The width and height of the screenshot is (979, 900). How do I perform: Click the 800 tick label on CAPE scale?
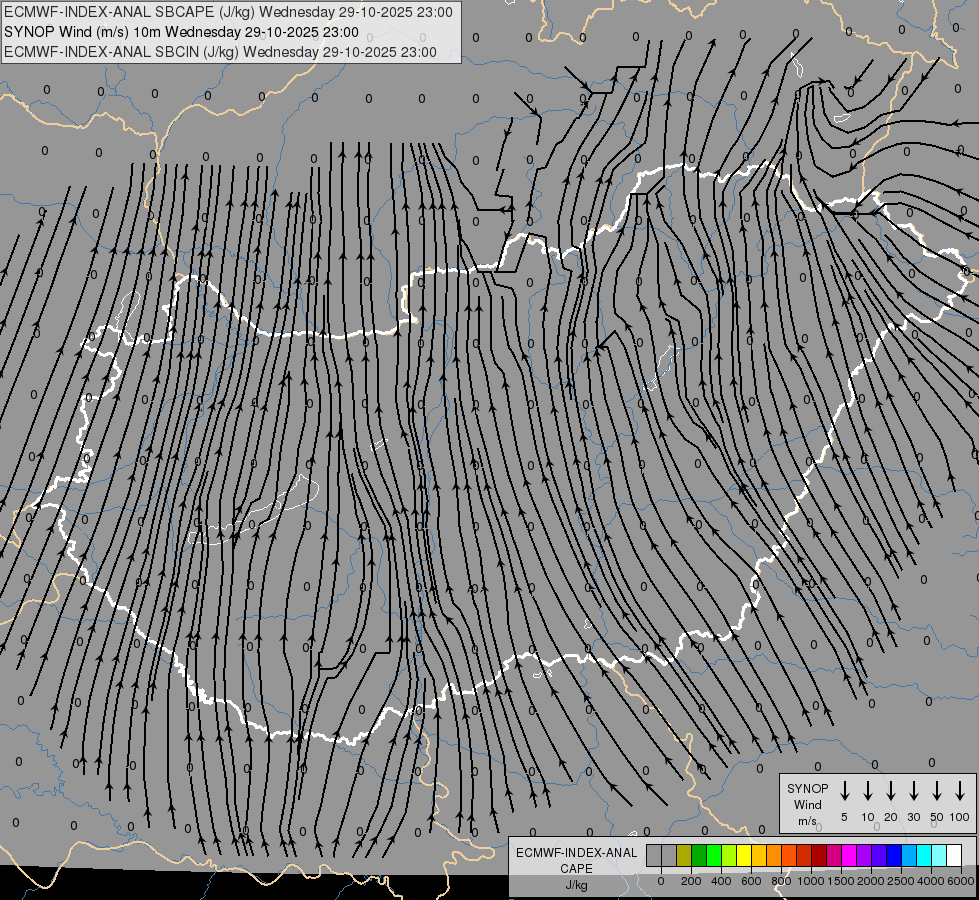781,881
